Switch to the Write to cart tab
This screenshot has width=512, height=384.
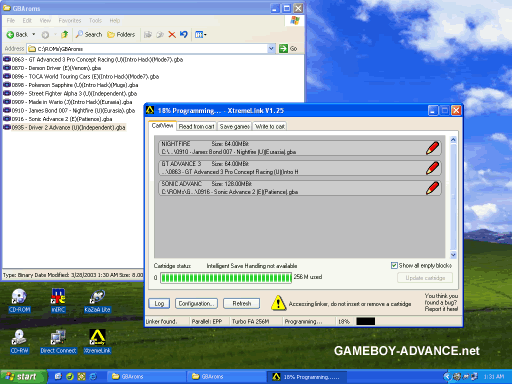tap(270, 126)
